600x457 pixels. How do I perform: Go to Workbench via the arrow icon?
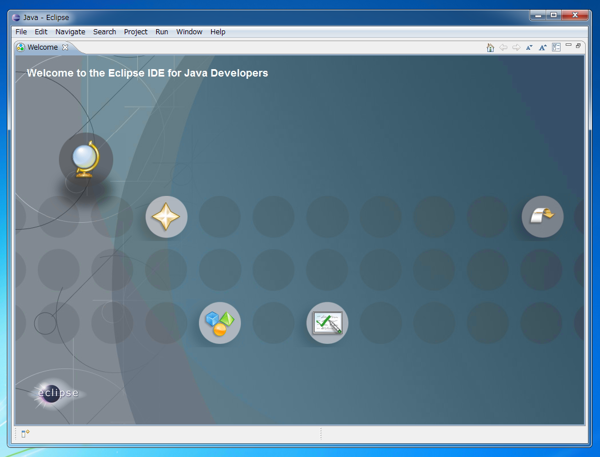[x=542, y=217]
